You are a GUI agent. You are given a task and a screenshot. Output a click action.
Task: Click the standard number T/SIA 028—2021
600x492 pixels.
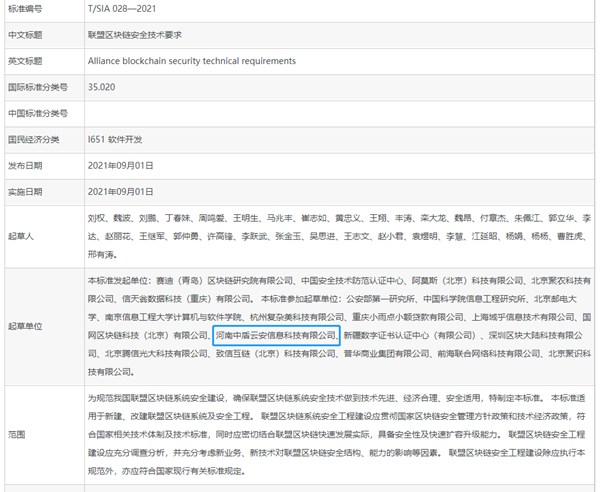pyautogui.click(x=122, y=8)
